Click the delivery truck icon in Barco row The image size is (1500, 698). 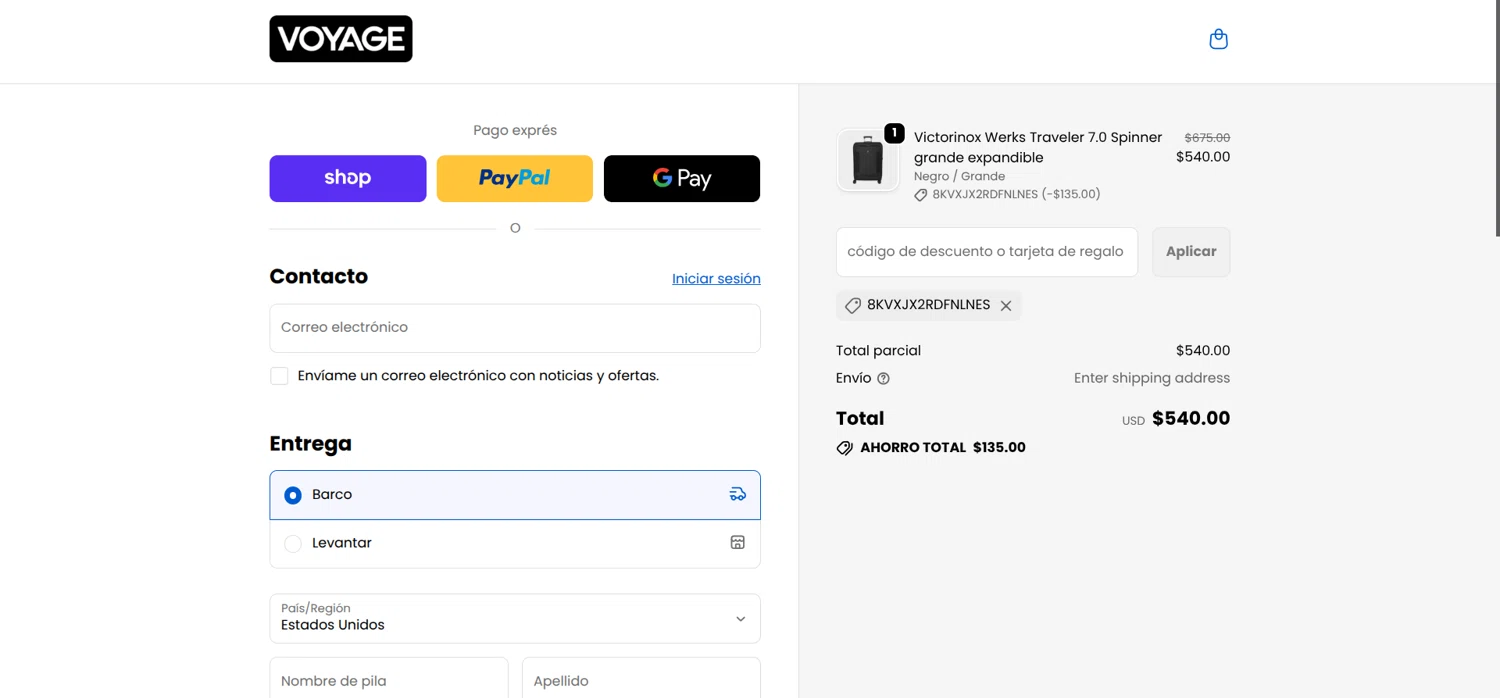click(x=738, y=494)
